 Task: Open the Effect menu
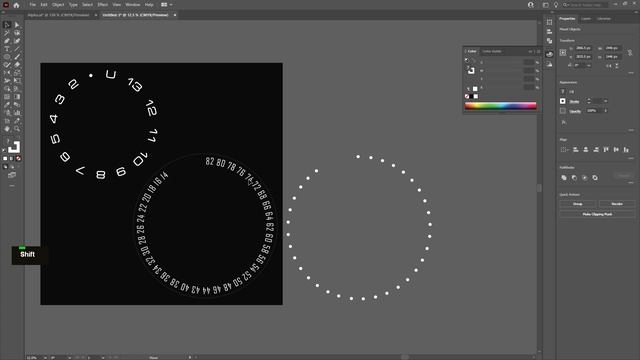point(102,5)
